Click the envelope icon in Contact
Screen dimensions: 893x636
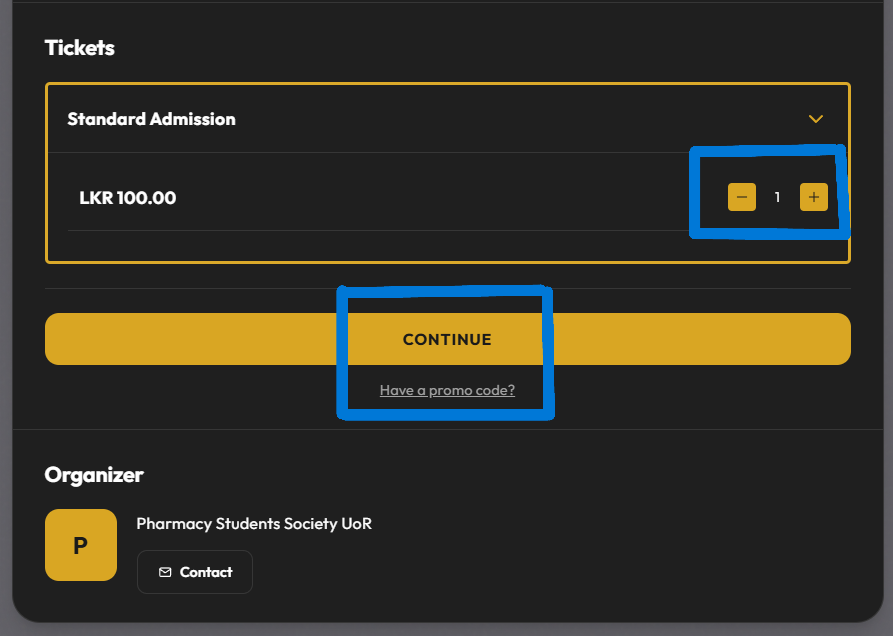tap(165, 572)
